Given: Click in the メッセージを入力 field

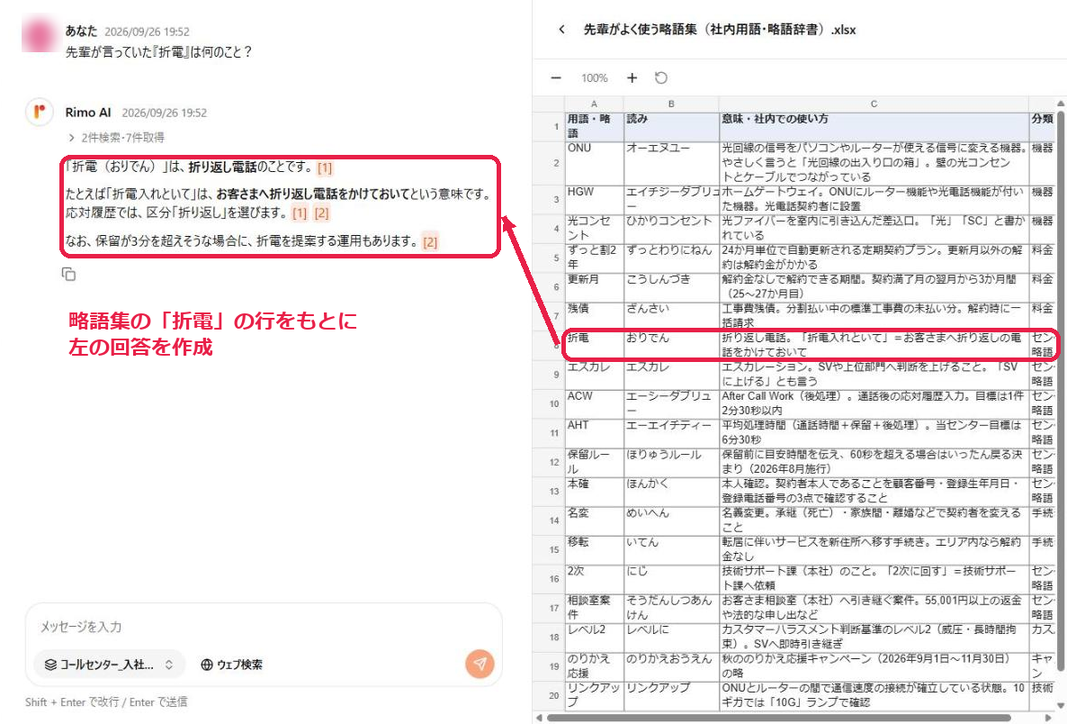Looking at the screenshot, I should pyautogui.click(x=263, y=626).
